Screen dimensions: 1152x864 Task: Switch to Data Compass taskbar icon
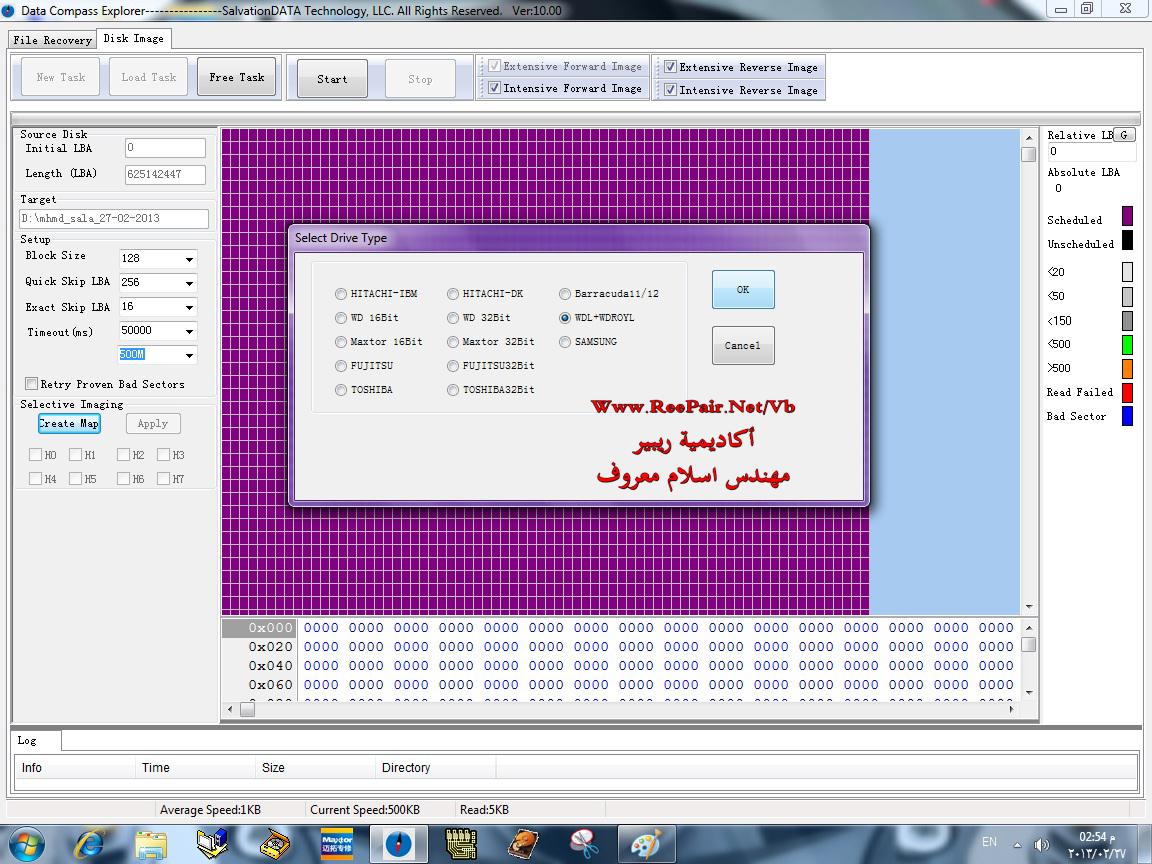click(398, 844)
